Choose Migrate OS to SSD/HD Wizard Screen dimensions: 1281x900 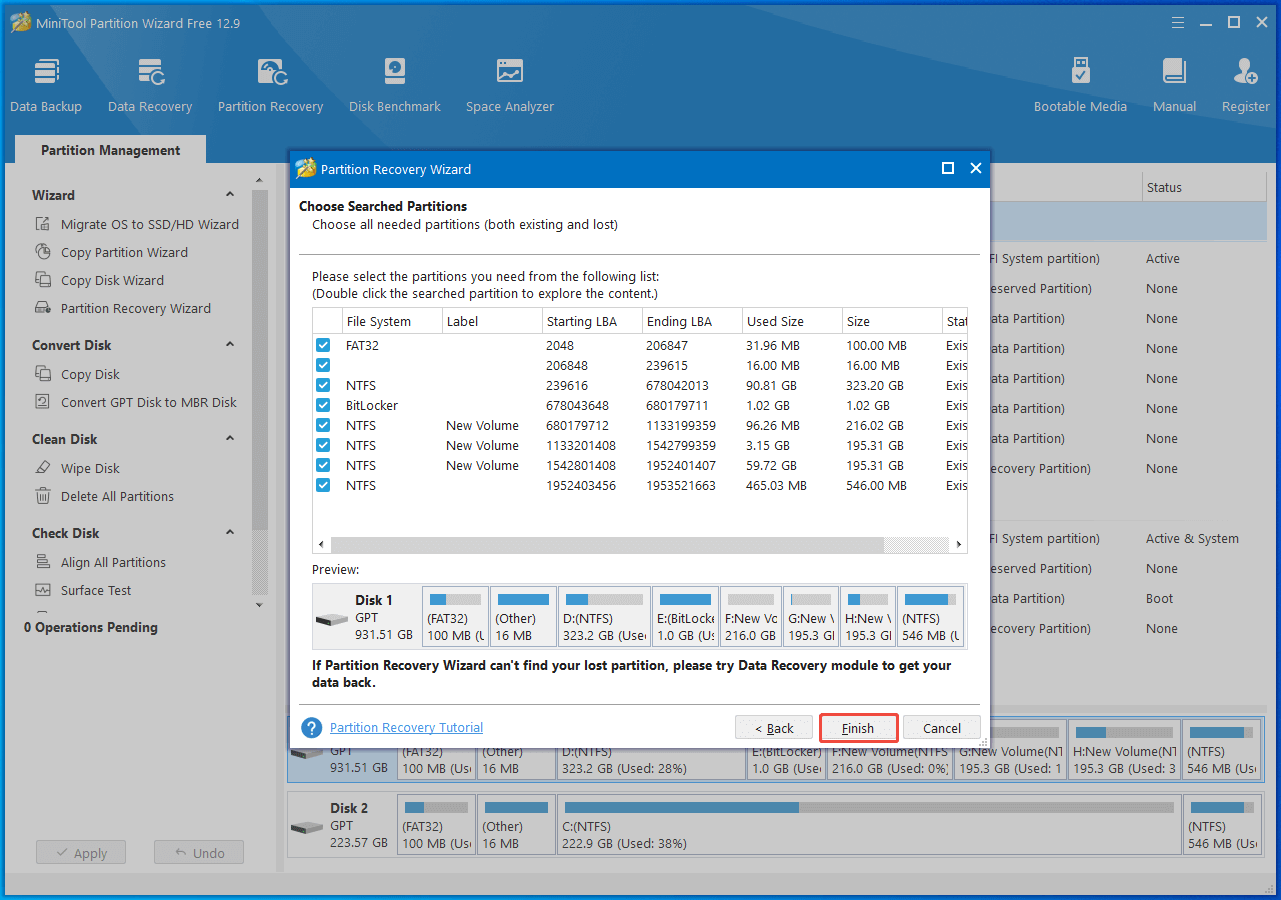pyautogui.click(x=149, y=224)
